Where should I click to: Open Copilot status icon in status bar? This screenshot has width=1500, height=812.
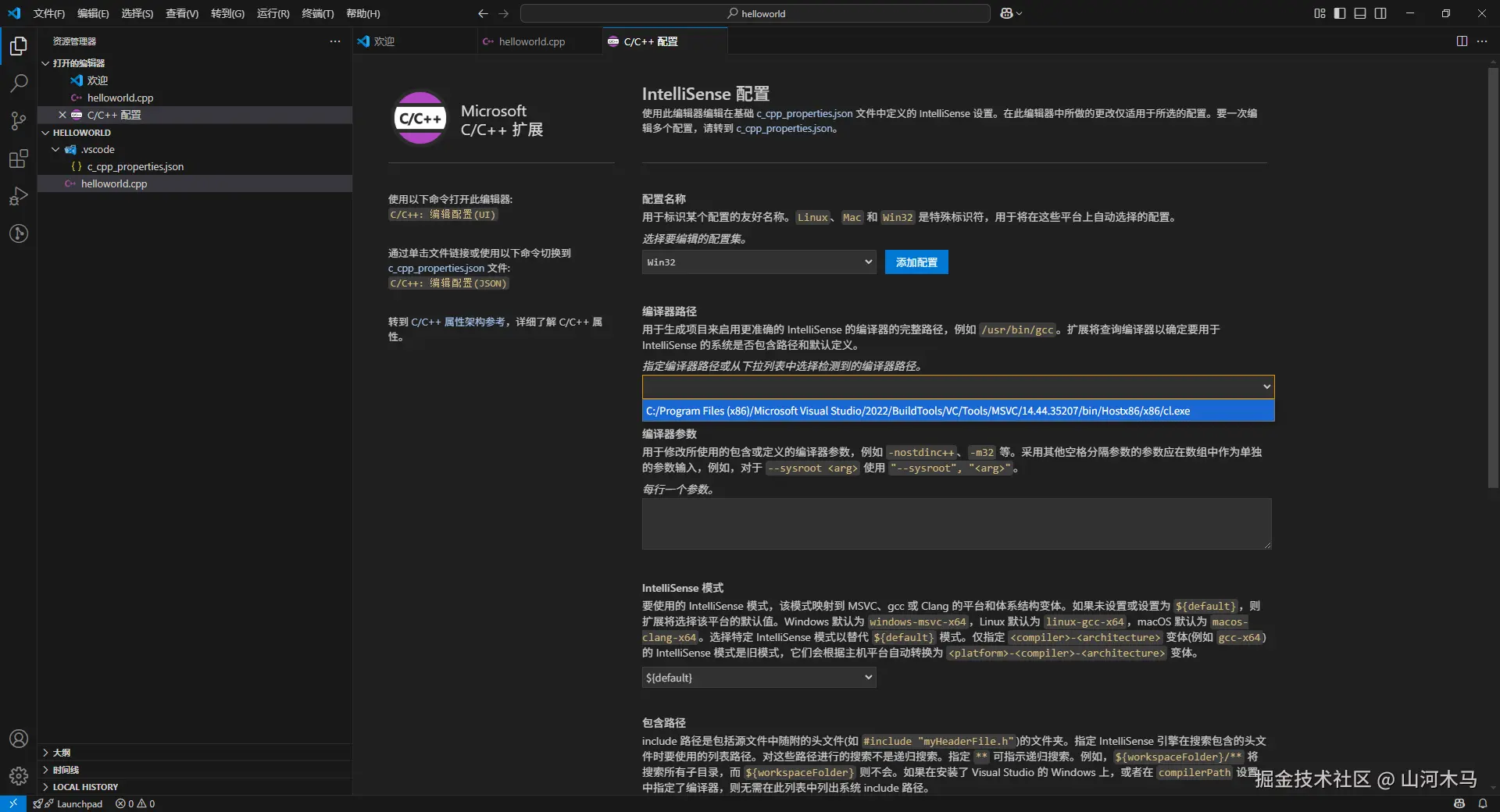coord(1459,803)
